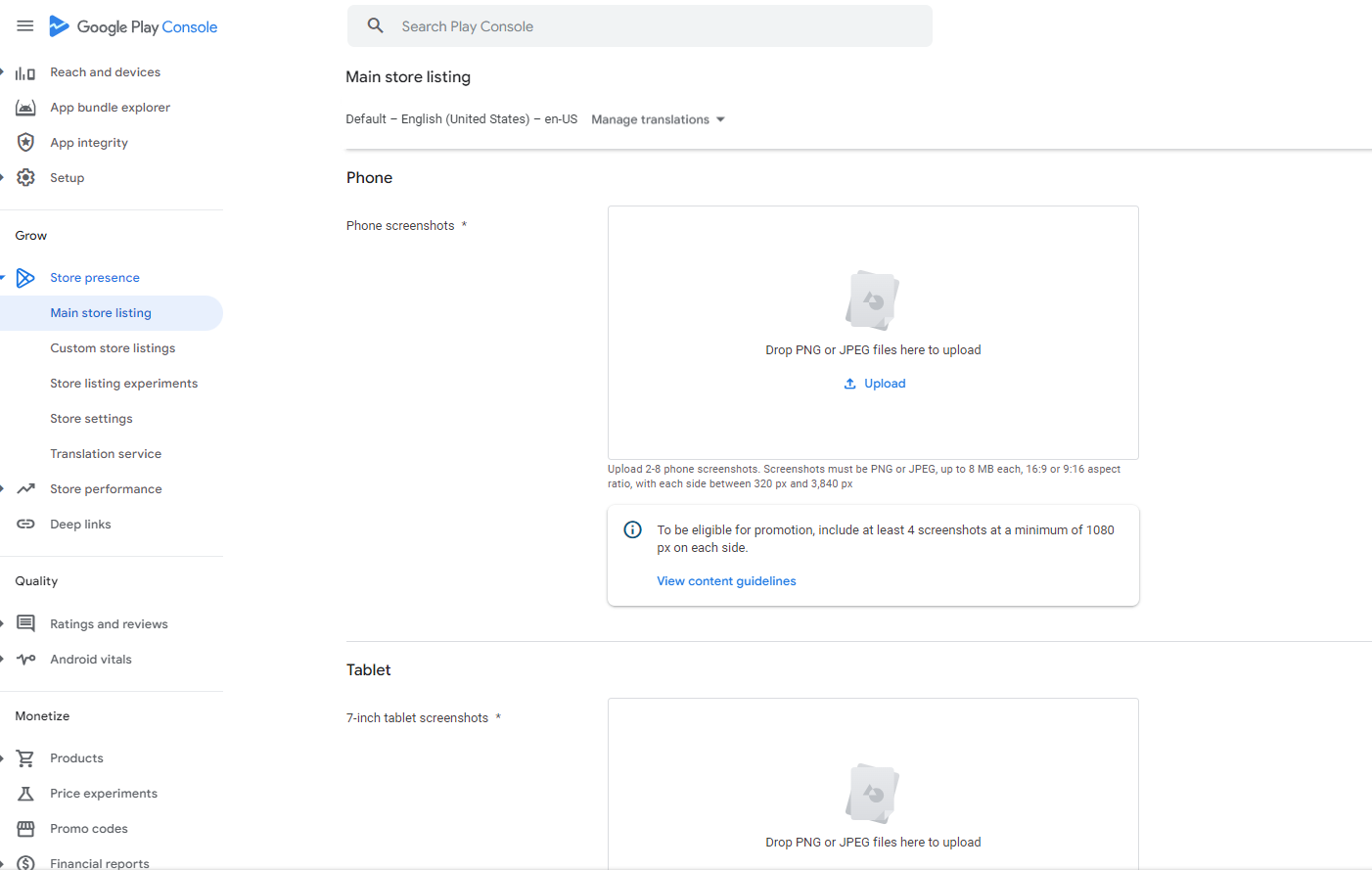Switch to Custom store listings

(x=113, y=347)
